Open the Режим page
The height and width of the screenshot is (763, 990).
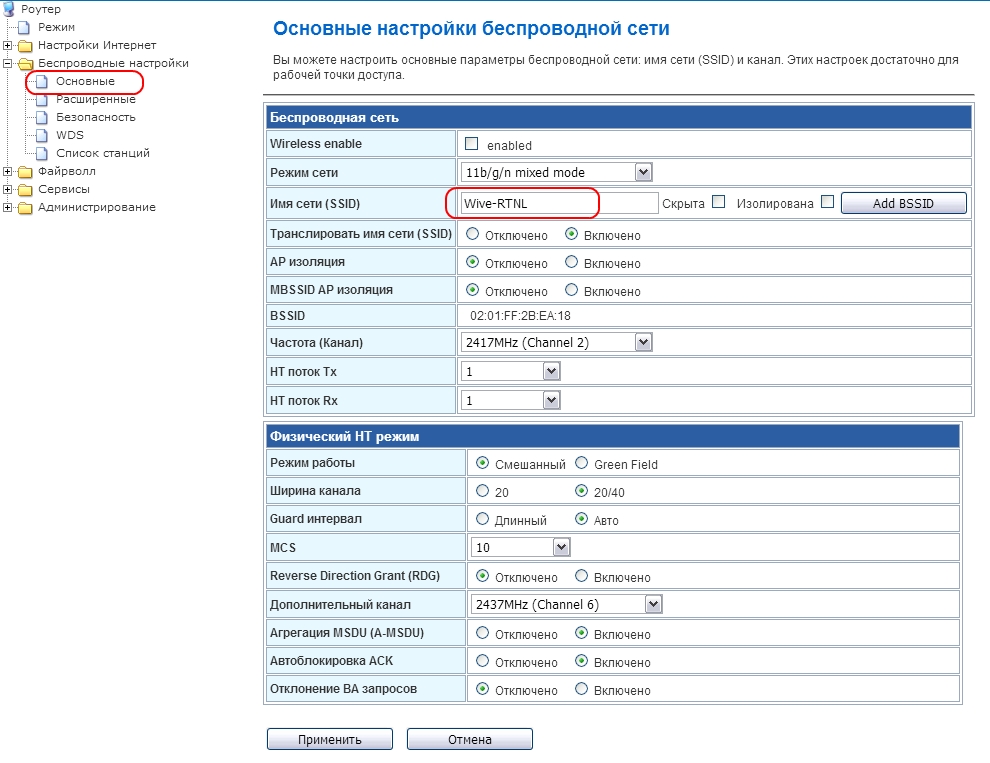pyautogui.click(x=56, y=27)
